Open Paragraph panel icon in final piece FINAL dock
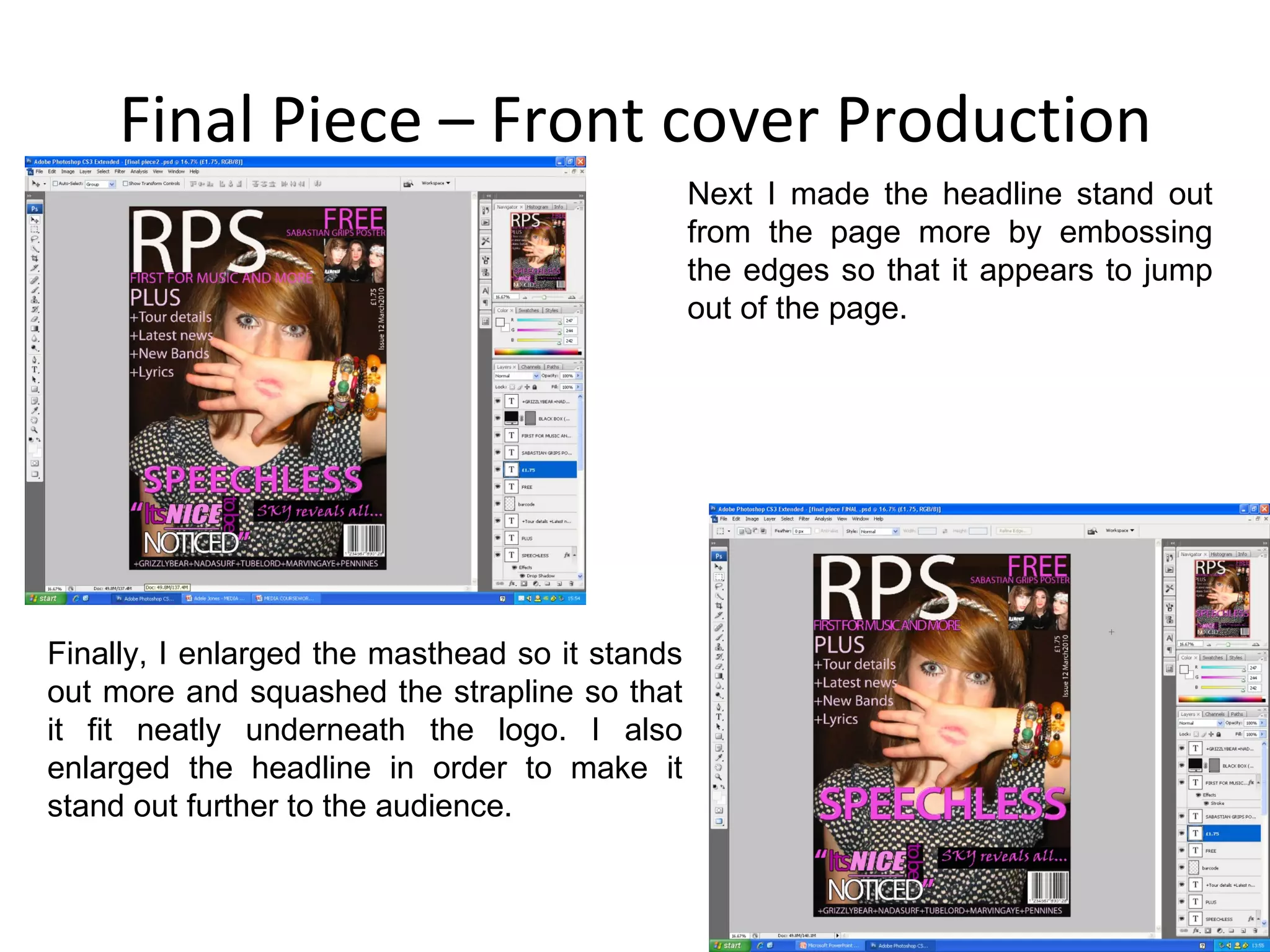This screenshot has width=1270, height=952. coord(1170,650)
